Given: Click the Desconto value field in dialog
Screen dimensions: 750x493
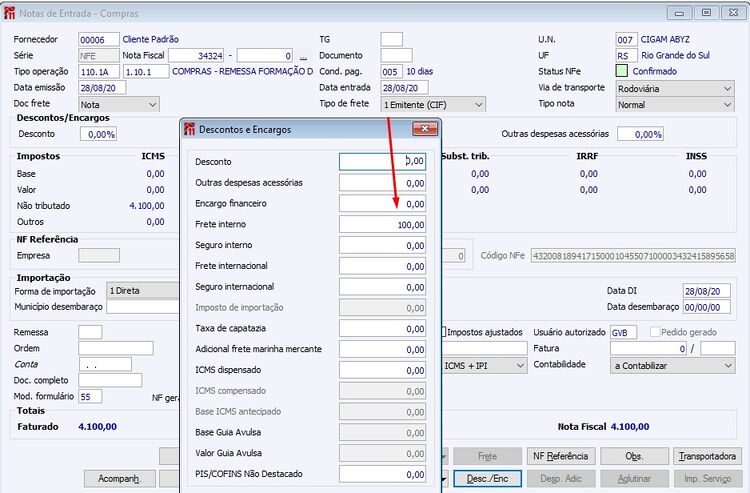Looking at the screenshot, I should 383,162.
